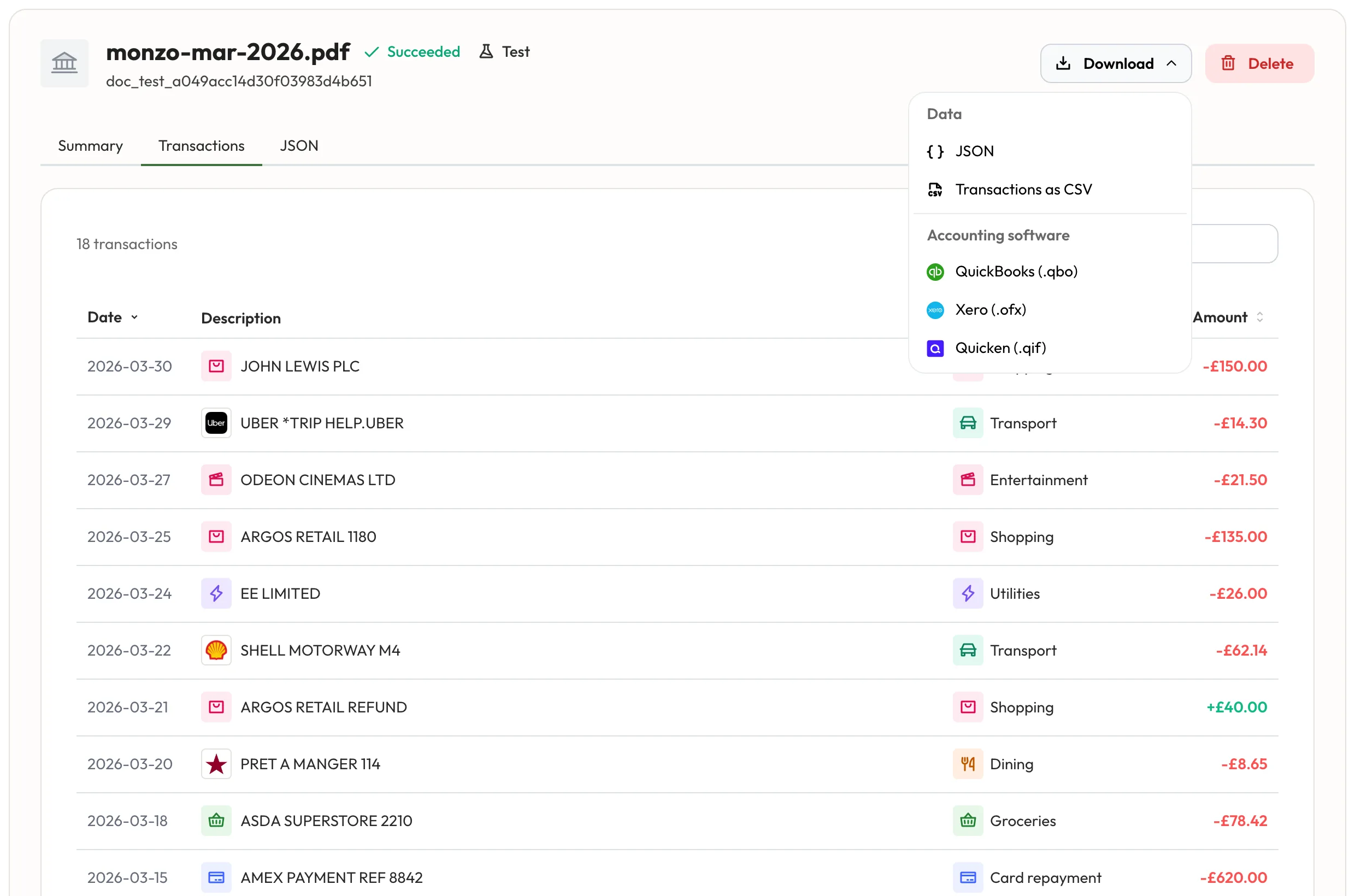This screenshot has height=896, width=1355.
Task: Sort by Amount column header
Action: (x=1228, y=317)
